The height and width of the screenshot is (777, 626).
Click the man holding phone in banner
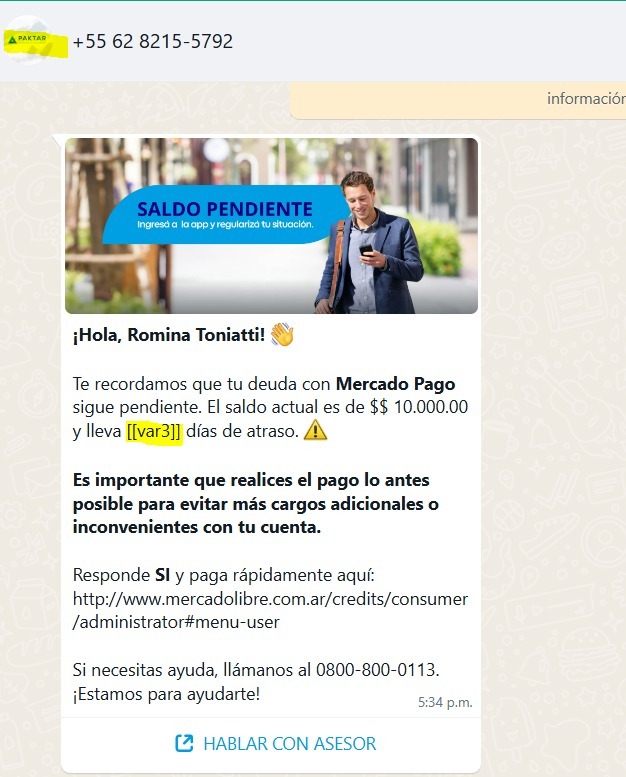click(x=371, y=243)
